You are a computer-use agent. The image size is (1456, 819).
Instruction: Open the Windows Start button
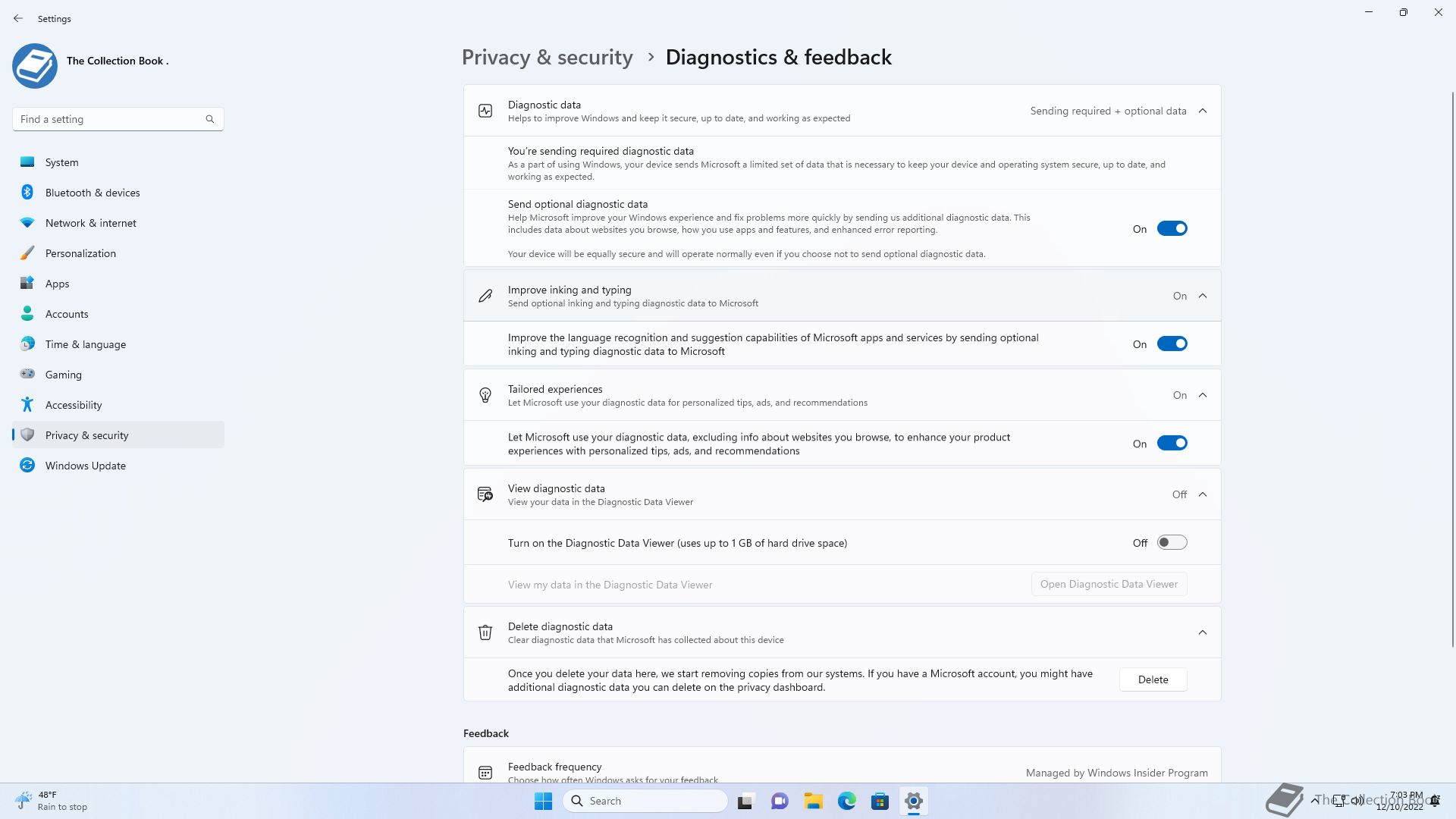543,801
